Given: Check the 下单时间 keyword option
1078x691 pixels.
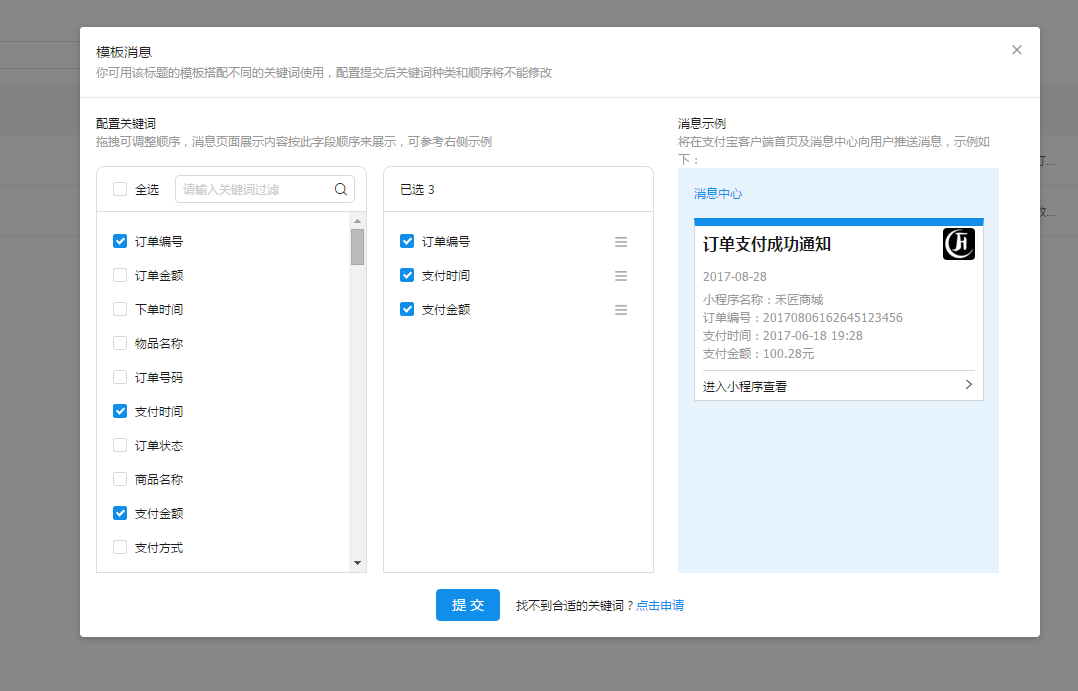Looking at the screenshot, I should point(120,309).
